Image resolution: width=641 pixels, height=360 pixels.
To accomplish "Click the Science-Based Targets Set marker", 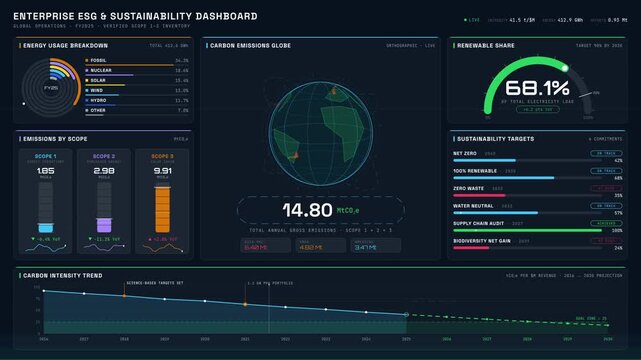I will pos(124,295).
